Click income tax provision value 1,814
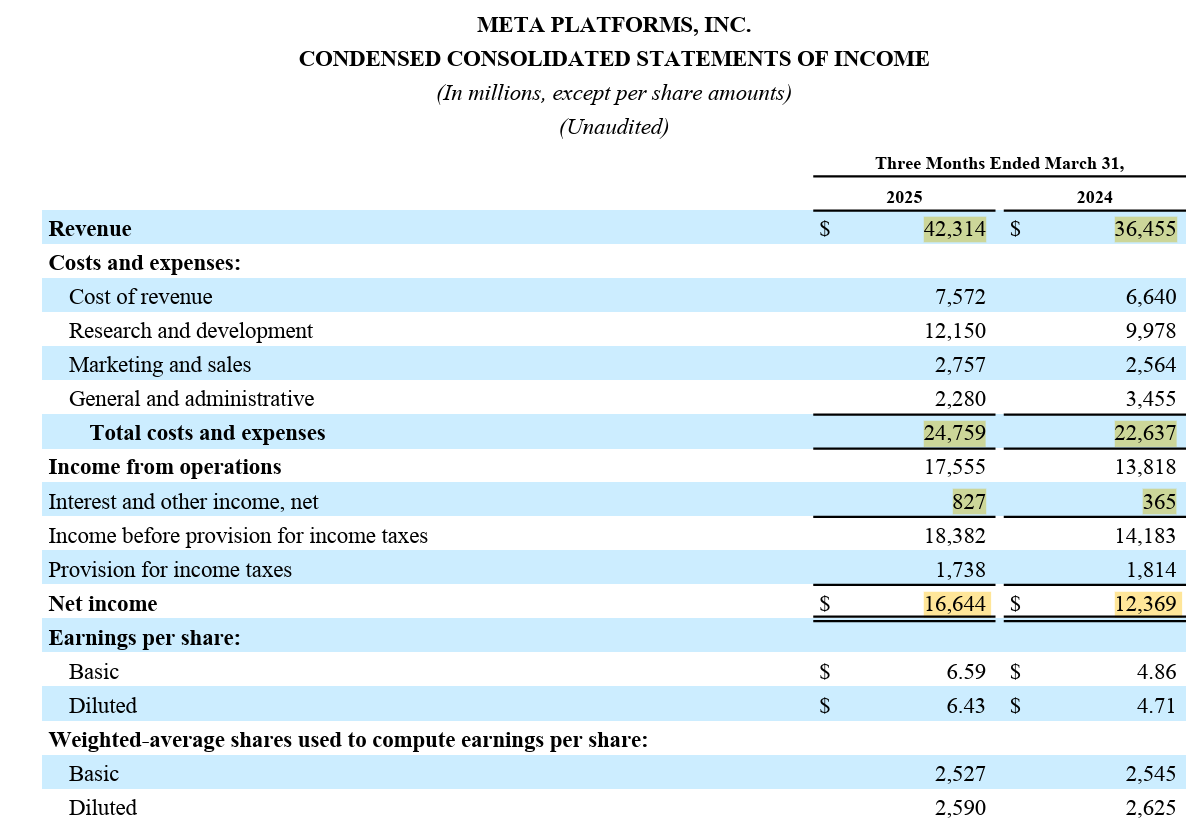Image resolution: width=1195 pixels, height=827 pixels. [x=1151, y=569]
